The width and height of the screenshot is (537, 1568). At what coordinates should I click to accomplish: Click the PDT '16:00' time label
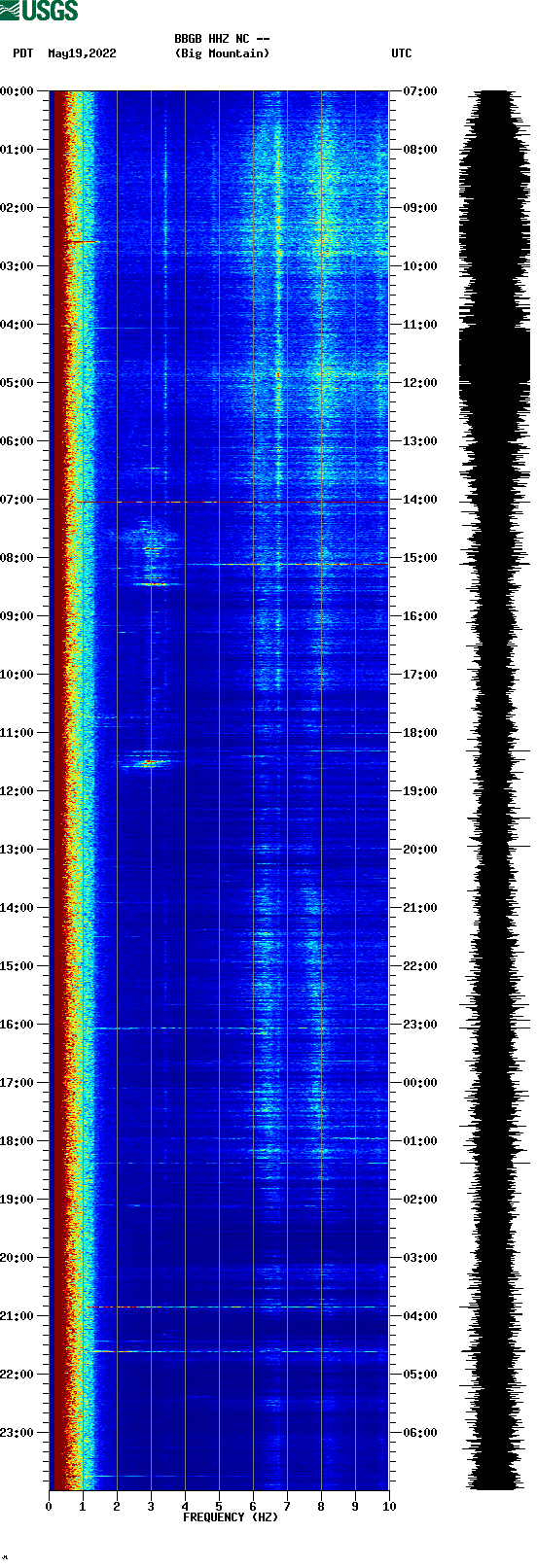[x=17, y=1025]
